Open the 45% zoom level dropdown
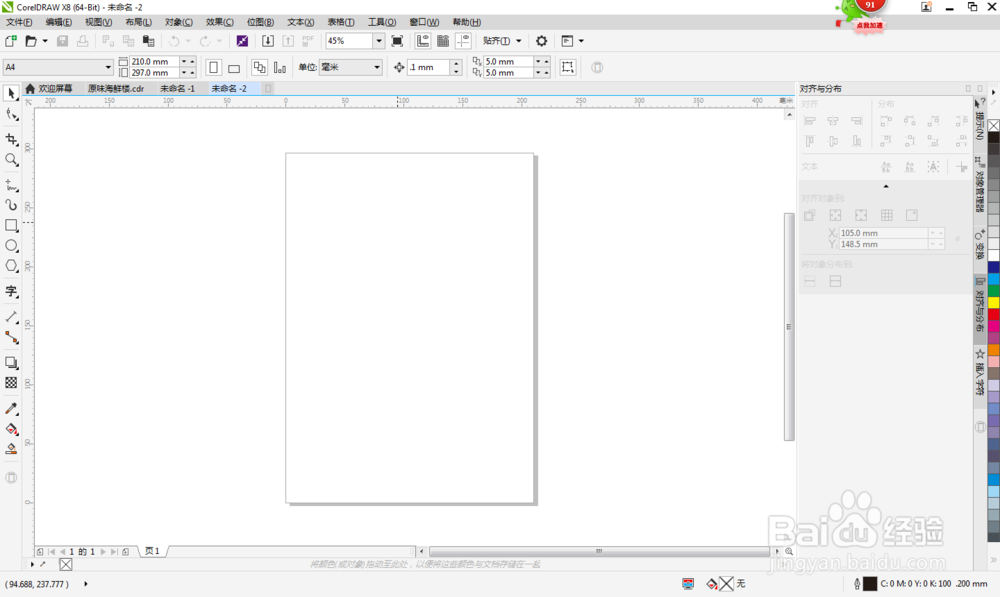 pos(378,41)
